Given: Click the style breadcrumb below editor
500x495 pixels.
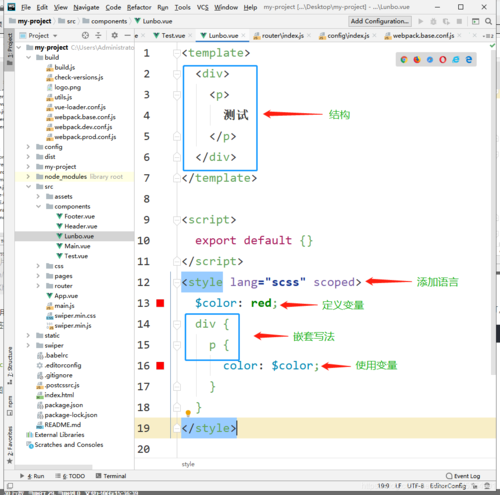Looking at the screenshot, I should tap(188, 464).
